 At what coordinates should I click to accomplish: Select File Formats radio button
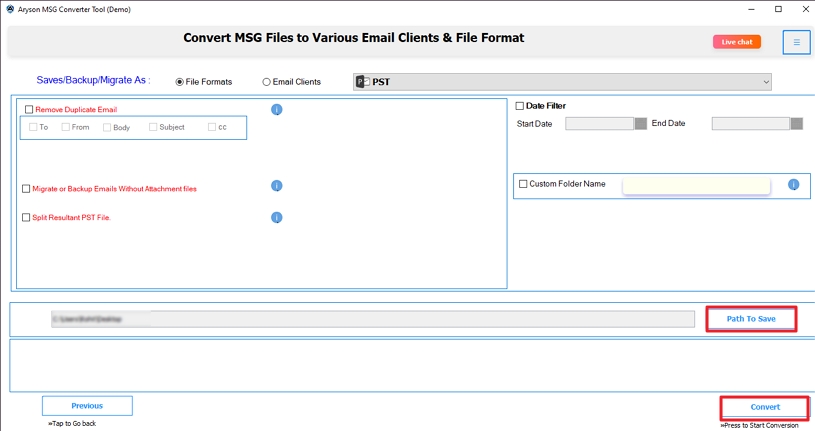pyautogui.click(x=179, y=82)
